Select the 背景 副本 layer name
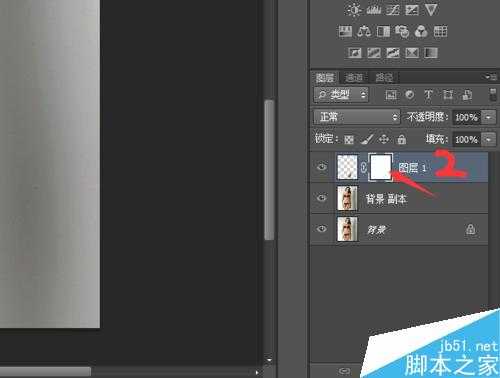The image size is (500, 378). click(x=386, y=199)
